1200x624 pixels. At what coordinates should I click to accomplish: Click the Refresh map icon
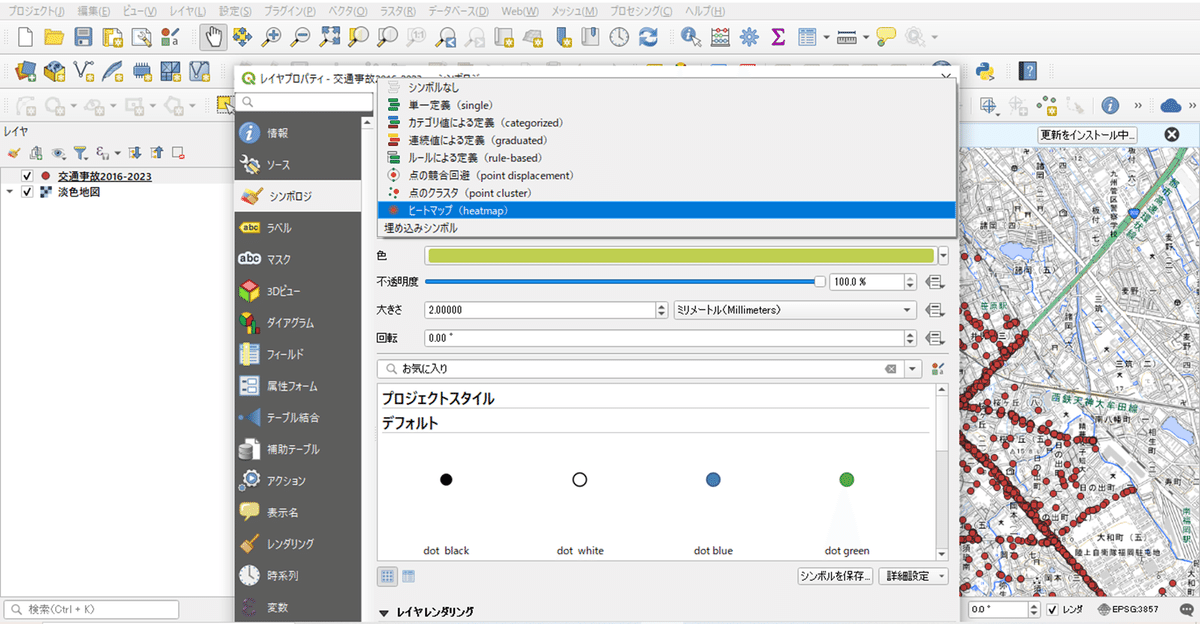coord(648,37)
